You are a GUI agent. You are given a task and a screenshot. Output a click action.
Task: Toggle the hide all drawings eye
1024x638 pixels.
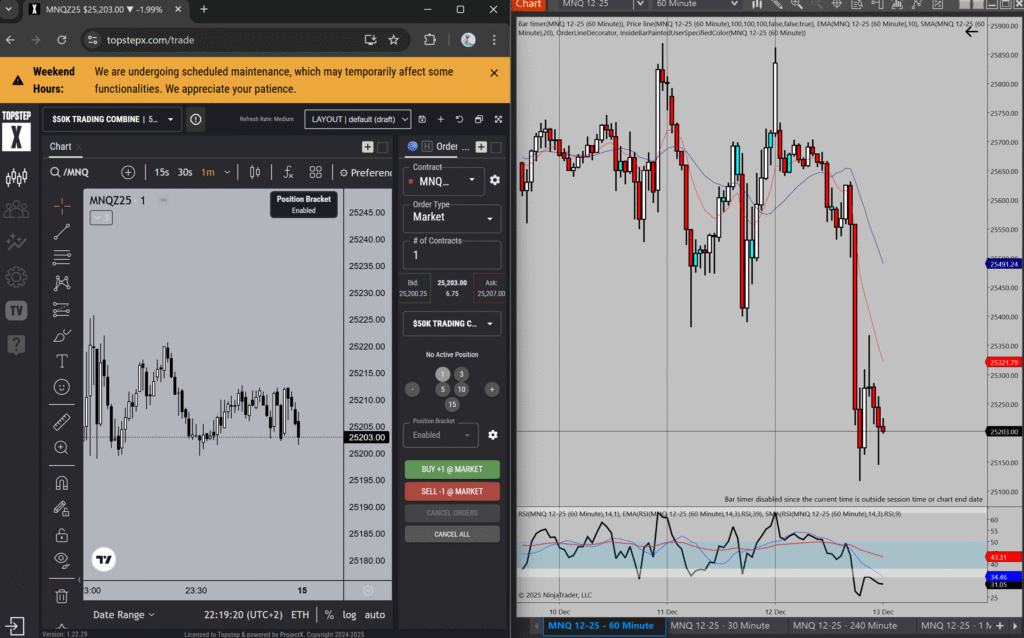point(62,559)
